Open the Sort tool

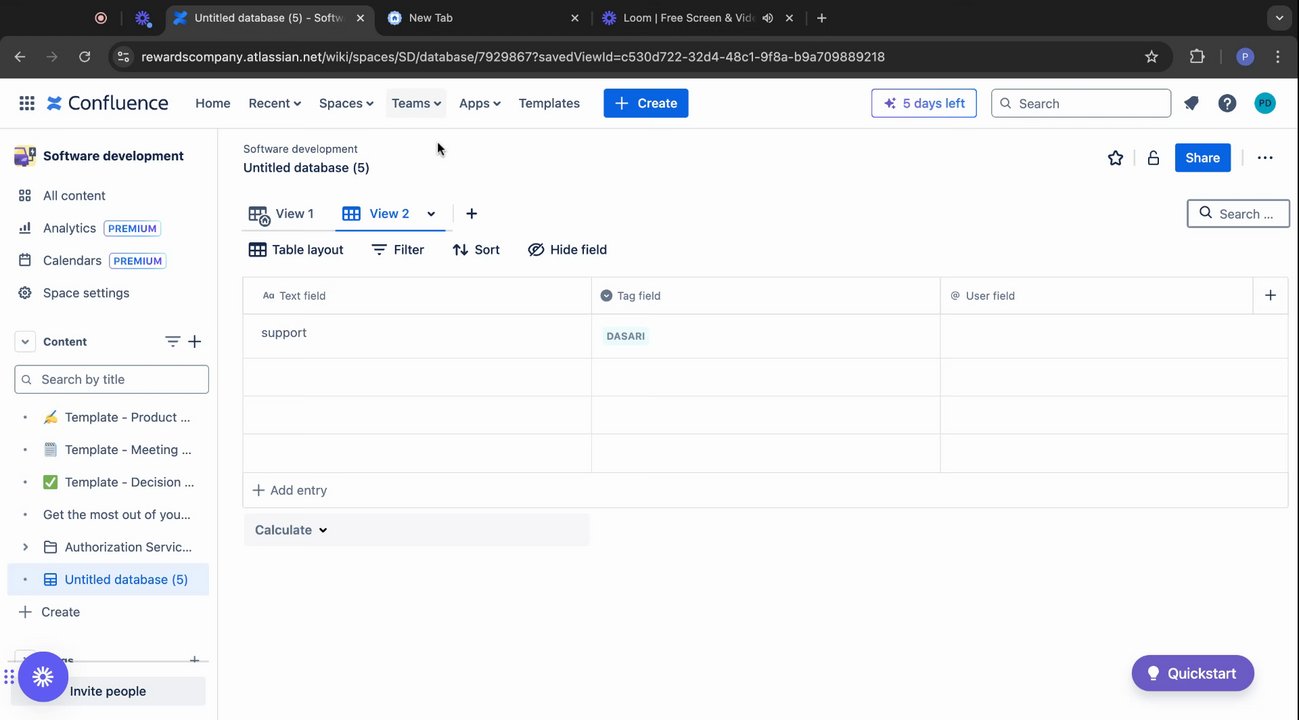point(476,250)
